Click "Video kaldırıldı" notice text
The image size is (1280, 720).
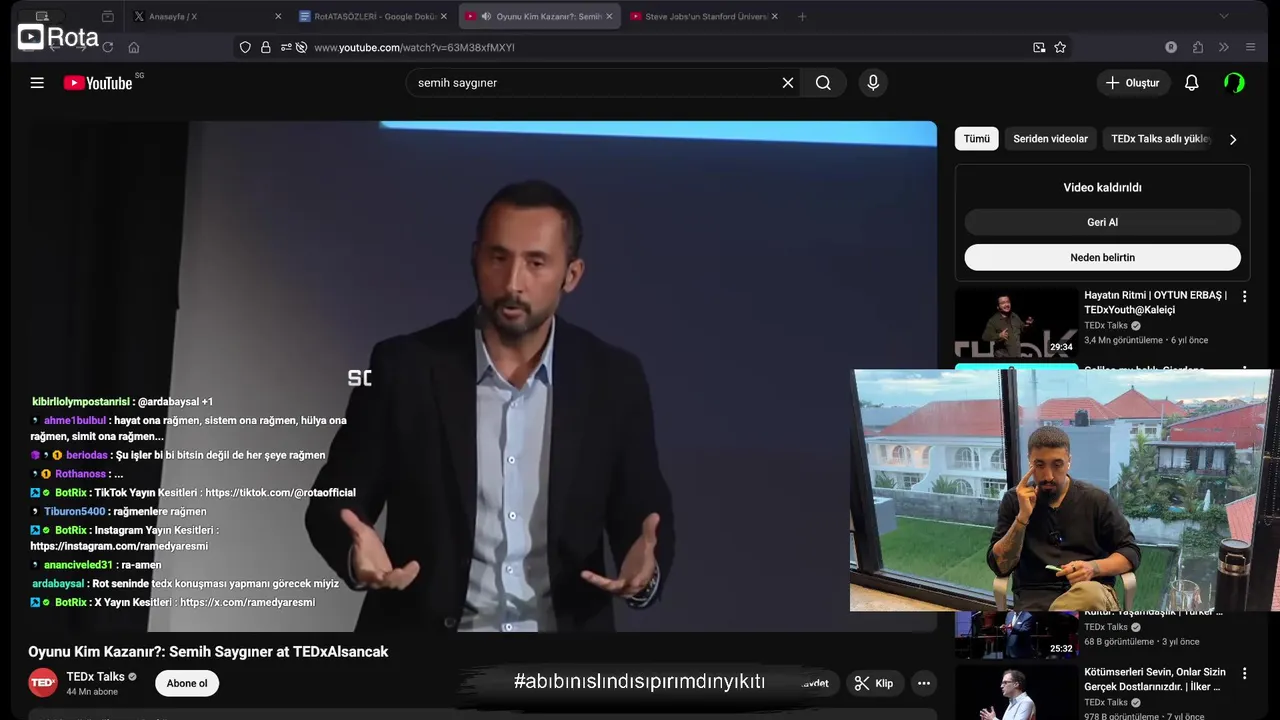[x=1103, y=187]
